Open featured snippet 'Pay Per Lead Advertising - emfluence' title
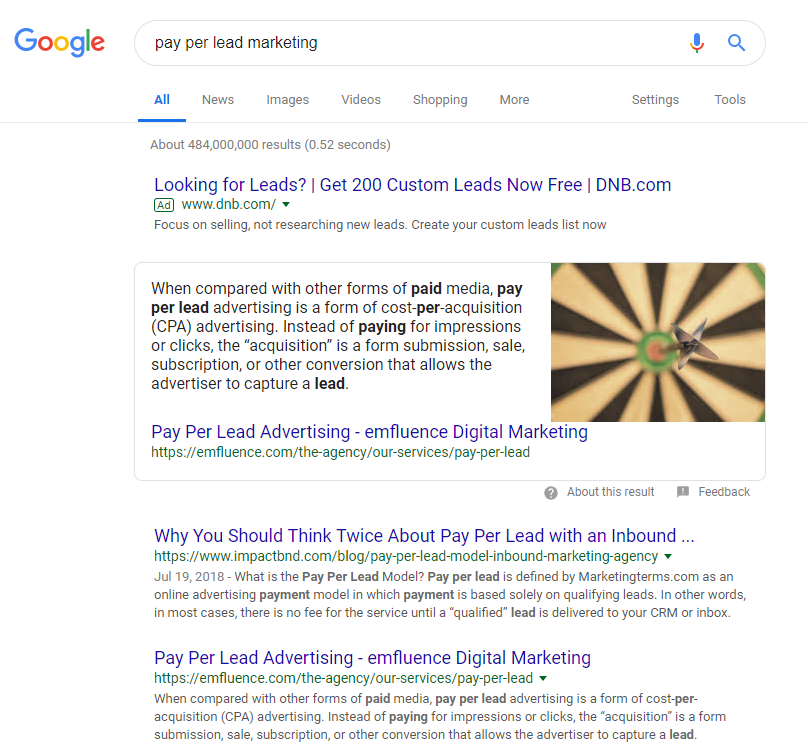Viewport: 808px width, 753px height. (x=369, y=432)
